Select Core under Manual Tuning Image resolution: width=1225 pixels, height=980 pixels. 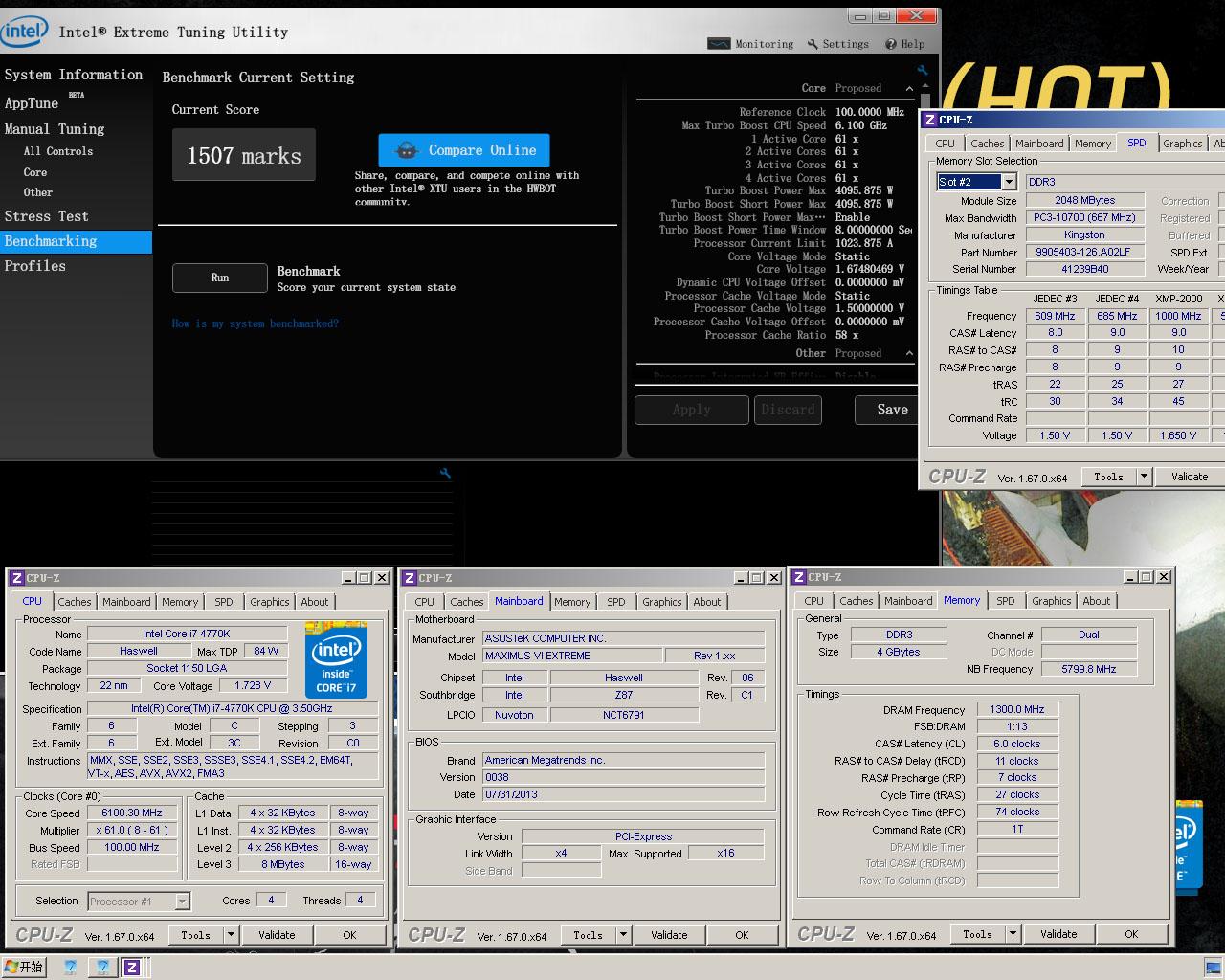[35, 172]
